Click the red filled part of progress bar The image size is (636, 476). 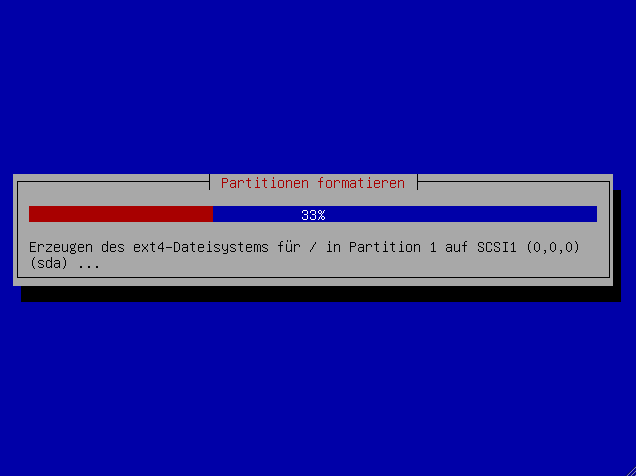(121, 214)
